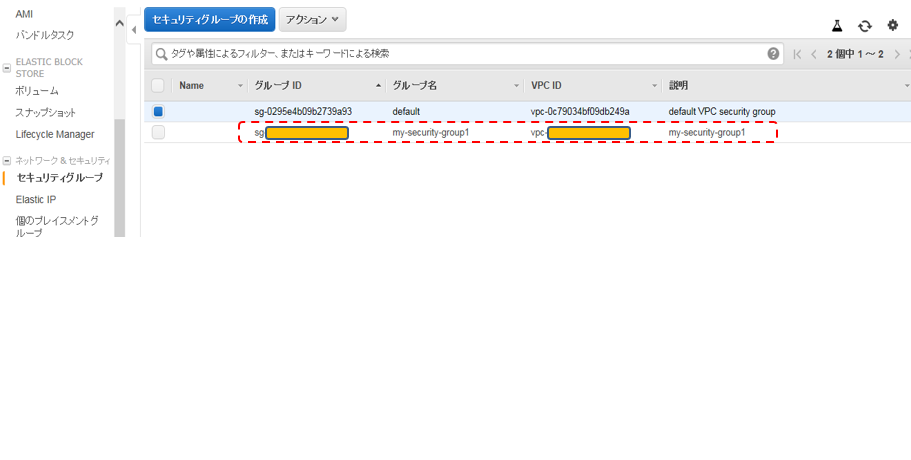Click the VPC ID column header

point(546,86)
